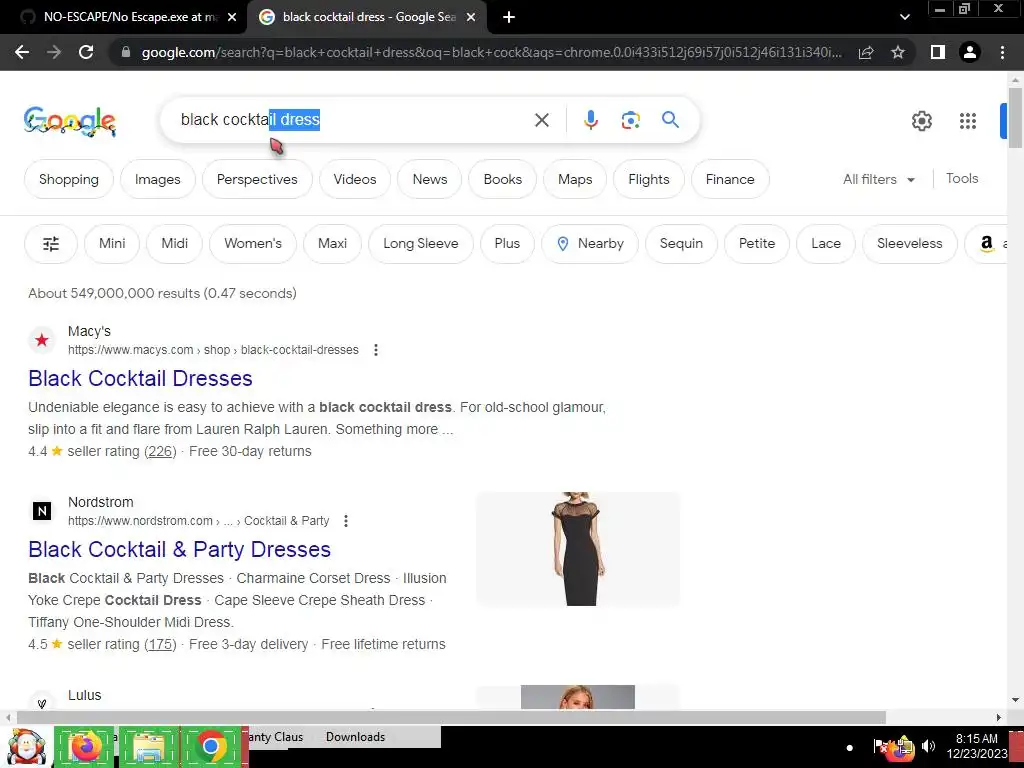
Task: Click the Macy's red star favicon
Action: click(42, 340)
